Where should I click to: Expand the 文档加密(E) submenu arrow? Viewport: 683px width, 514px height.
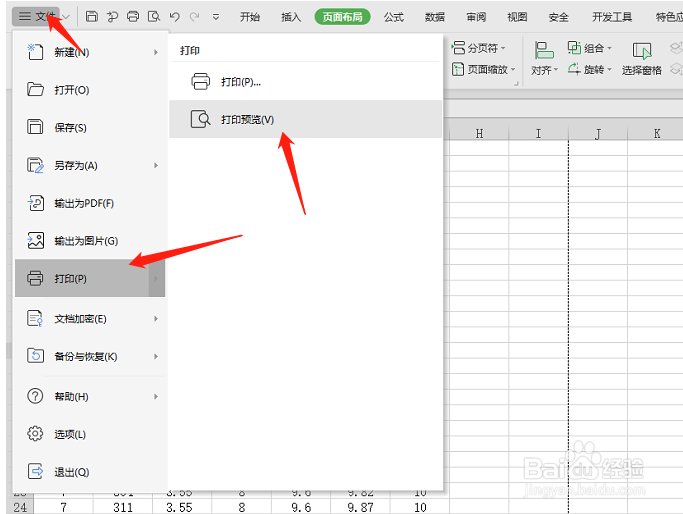coord(156,319)
